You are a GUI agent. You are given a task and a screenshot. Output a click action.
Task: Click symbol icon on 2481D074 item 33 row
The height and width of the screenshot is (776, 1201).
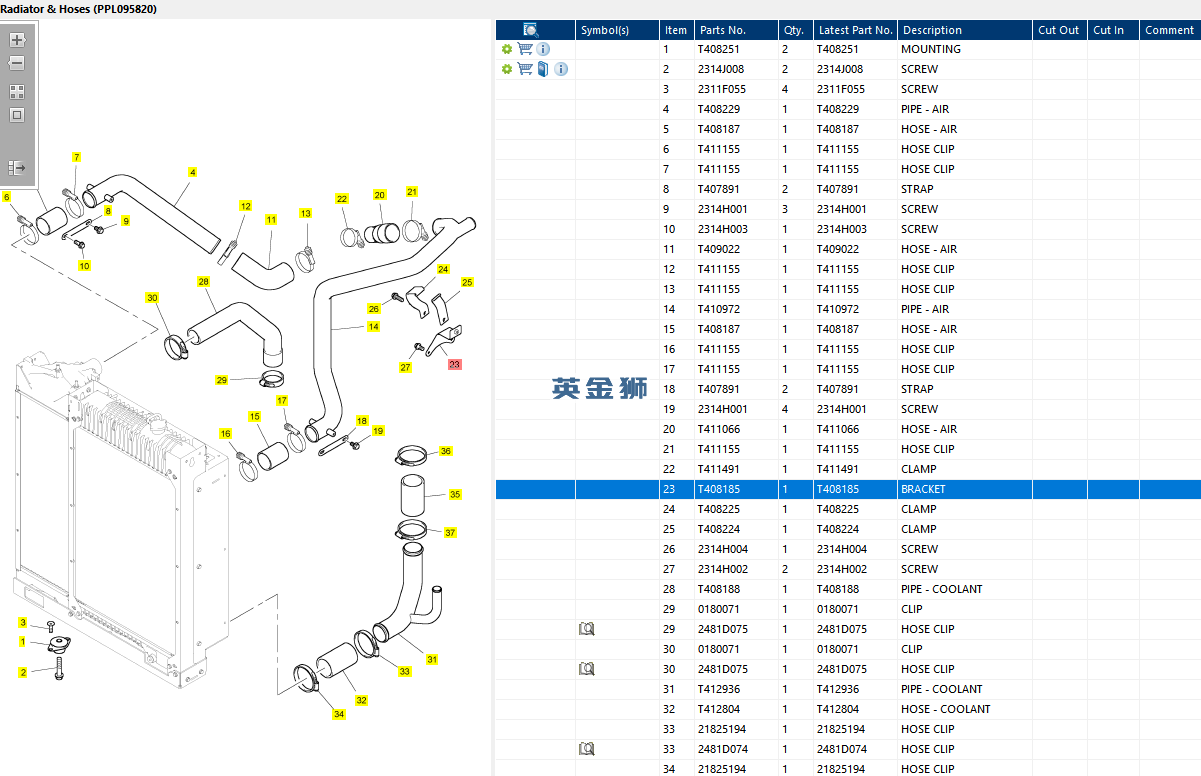(x=587, y=749)
